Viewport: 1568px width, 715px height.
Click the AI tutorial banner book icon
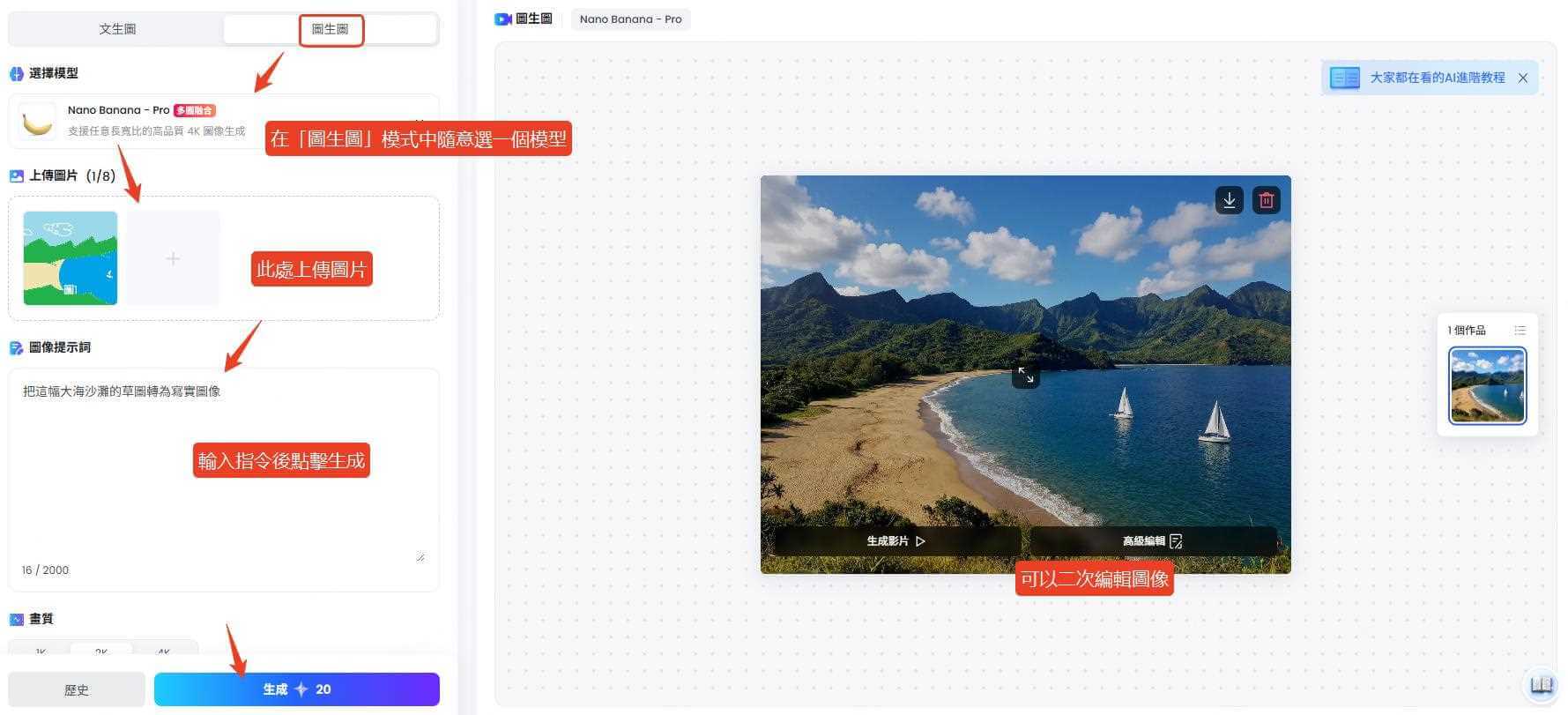click(x=1344, y=78)
